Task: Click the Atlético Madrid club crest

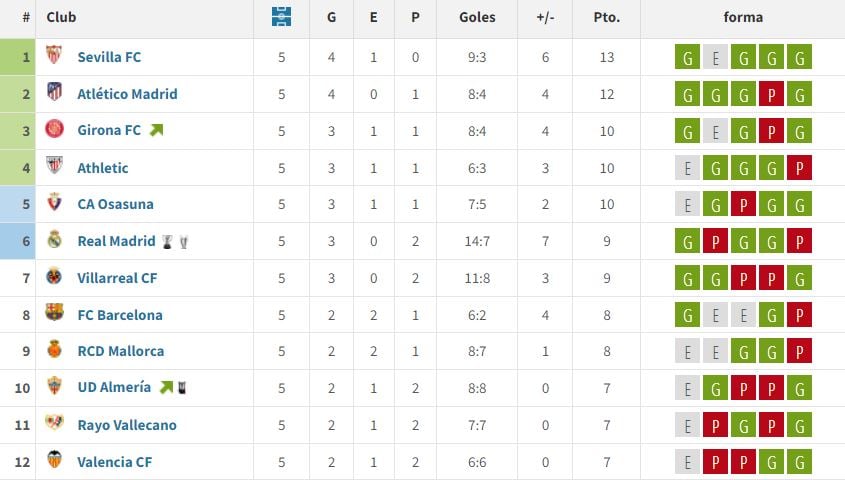Action: click(54, 94)
